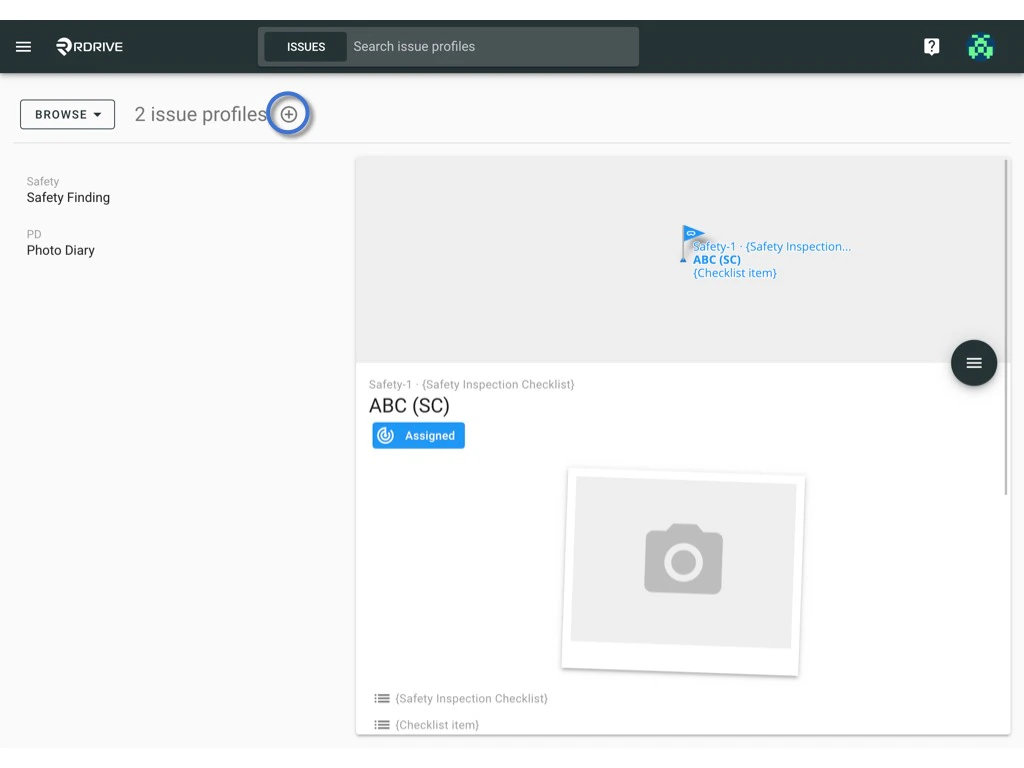This screenshot has height=768, width=1024.
Task: Click the {Checklist item} list icon
Action: pyautogui.click(x=381, y=724)
